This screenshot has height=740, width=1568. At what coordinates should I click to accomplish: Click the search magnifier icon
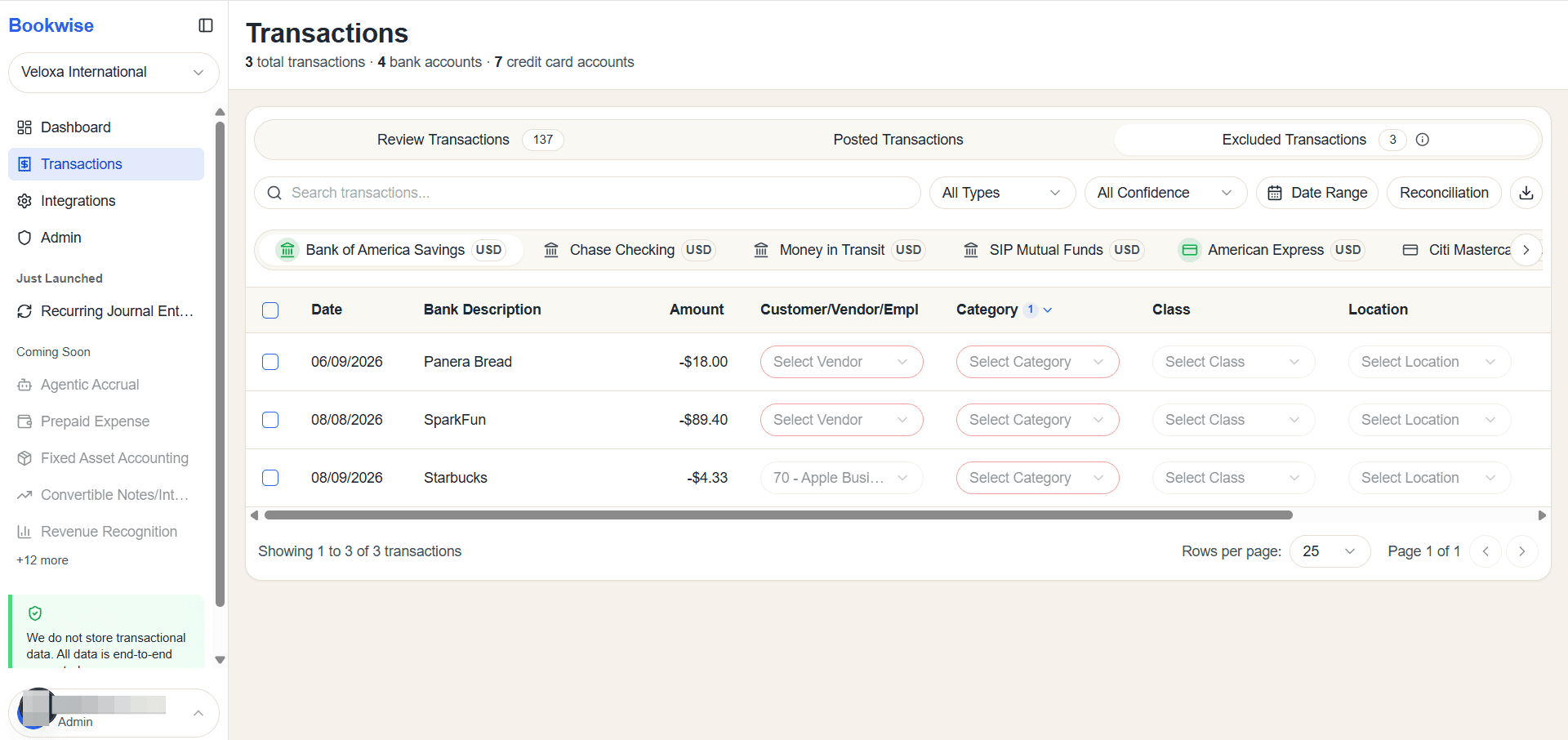point(274,193)
